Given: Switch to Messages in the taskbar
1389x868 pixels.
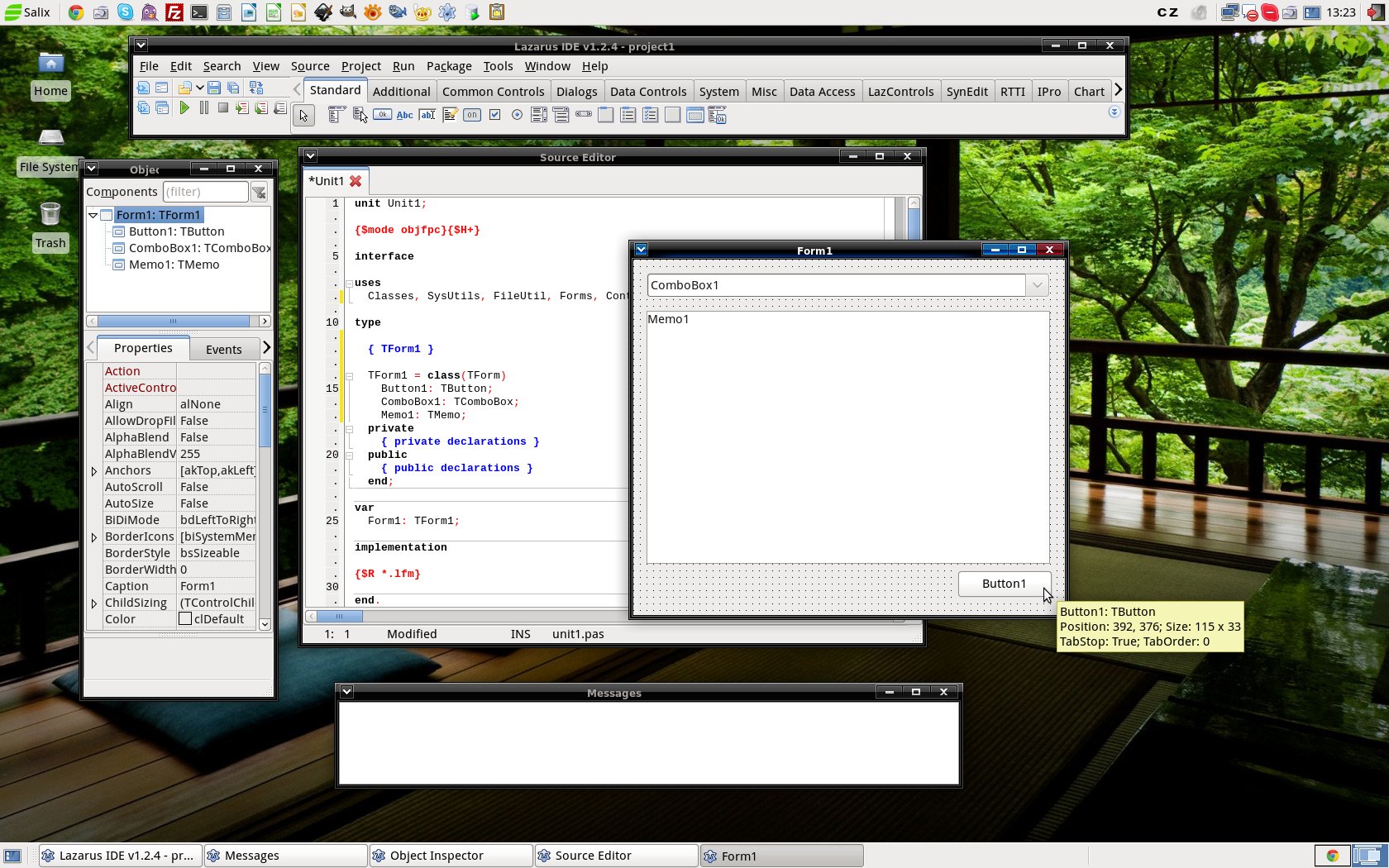Looking at the screenshot, I should click(286, 856).
